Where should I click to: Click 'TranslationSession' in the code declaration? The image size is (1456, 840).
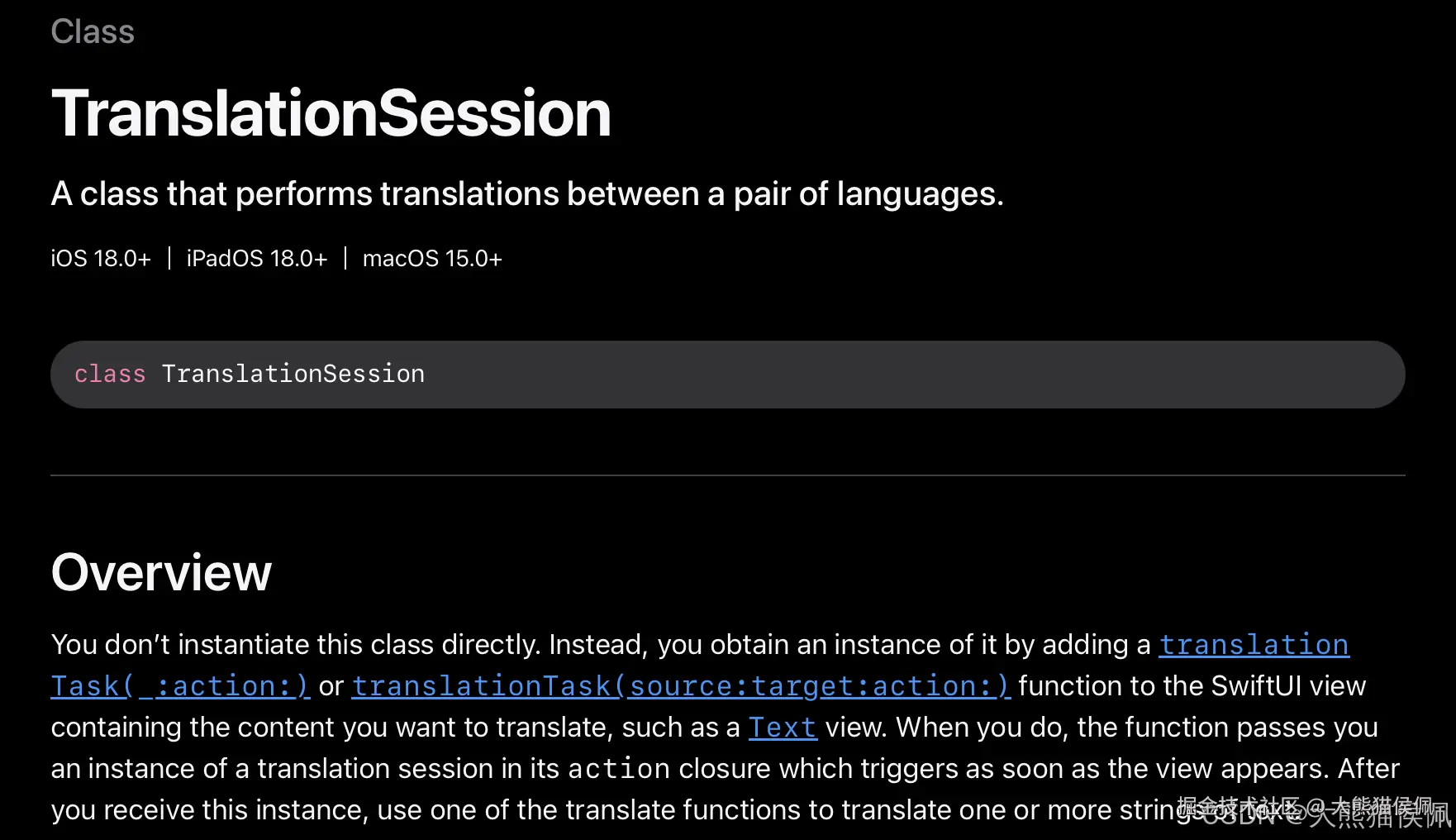coord(293,374)
